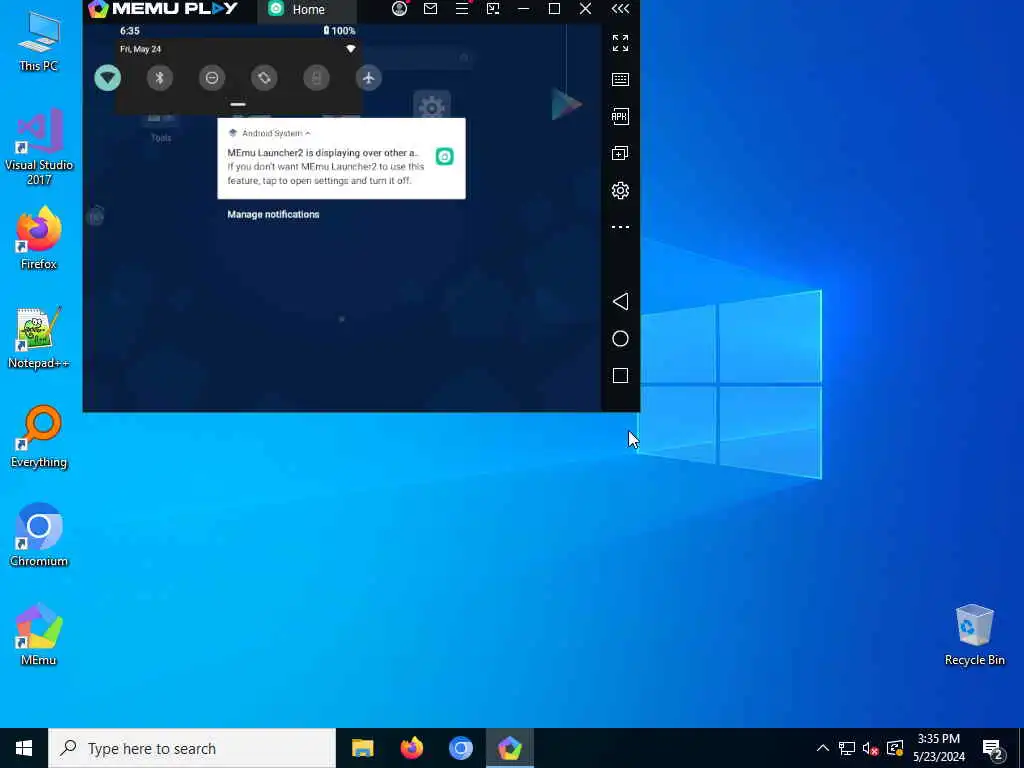Open the taskbar clock and date
The height and width of the screenshot is (768, 1024).
coord(939,748)
